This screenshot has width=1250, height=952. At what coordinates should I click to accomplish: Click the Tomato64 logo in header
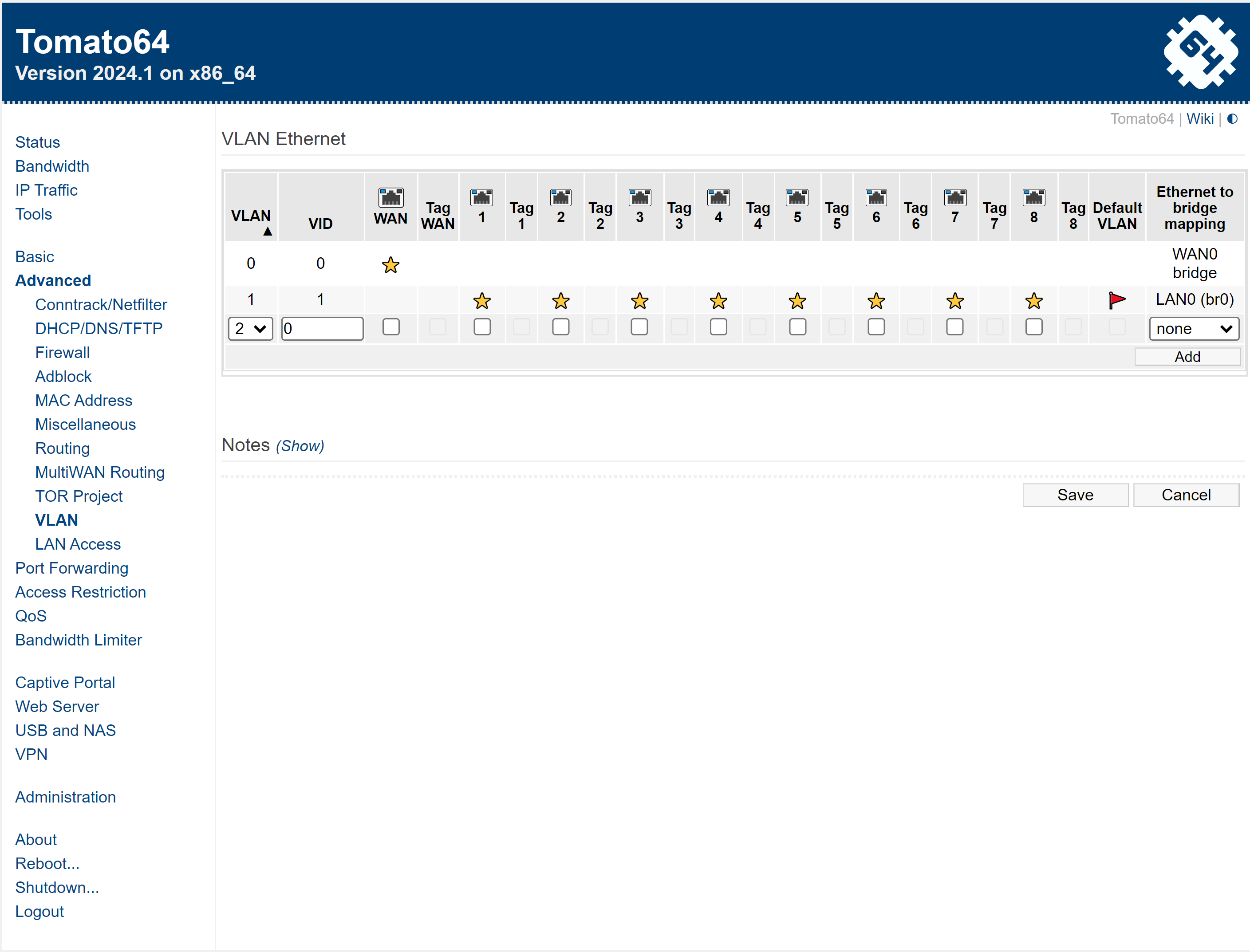[x=1200, y=52]
